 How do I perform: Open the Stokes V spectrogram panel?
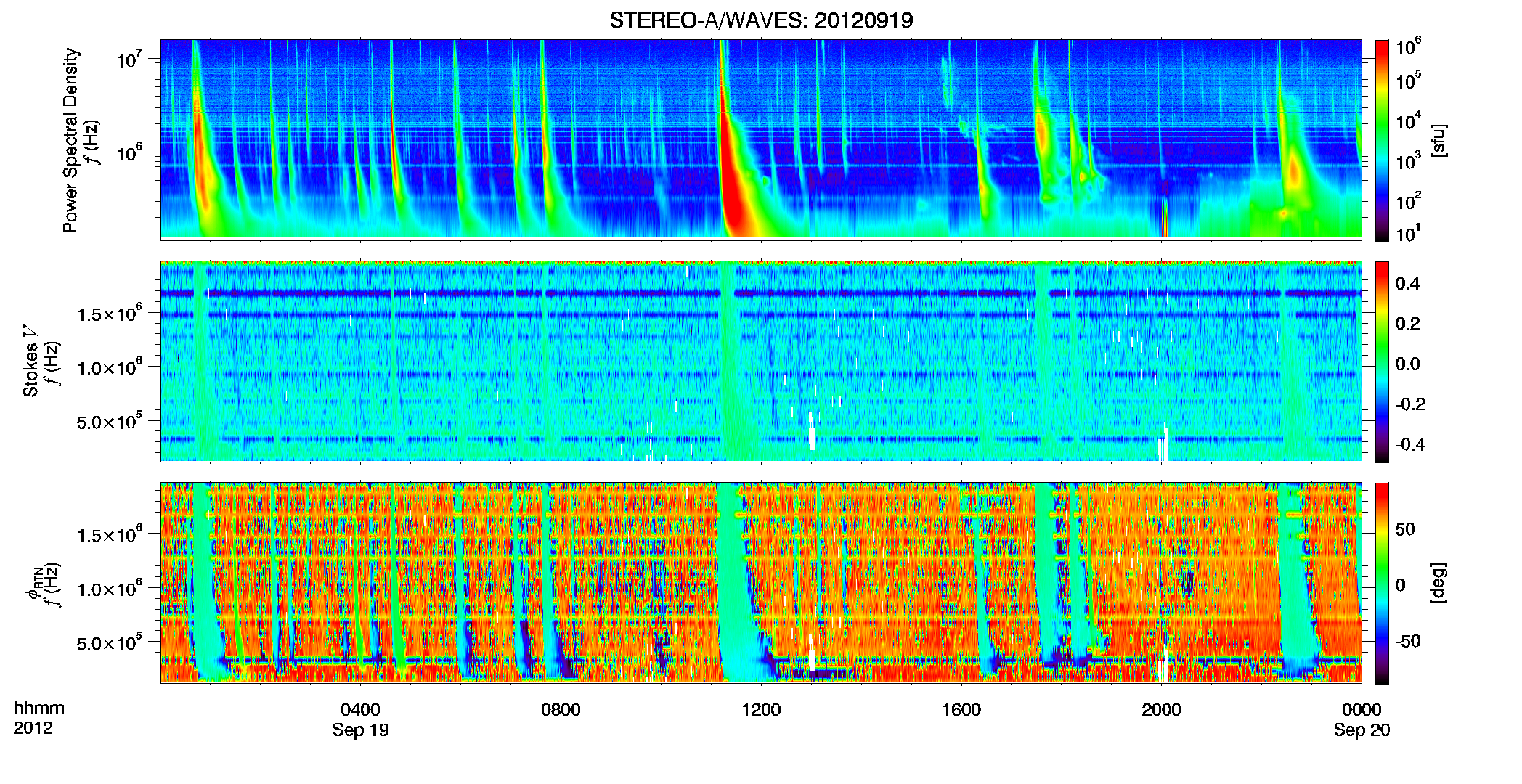(761, 361)
